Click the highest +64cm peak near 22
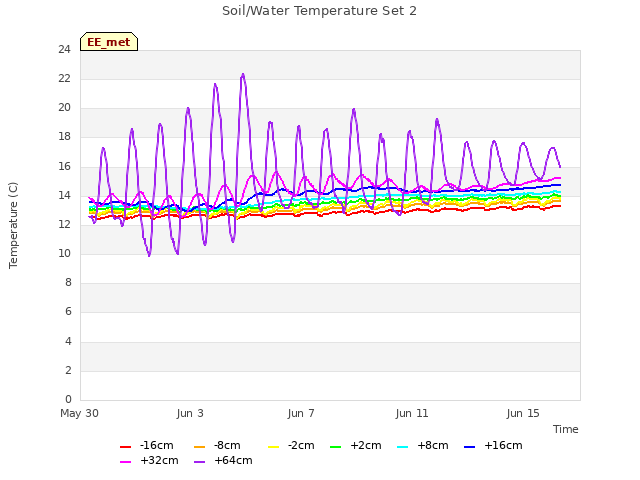 coord(243,74)
